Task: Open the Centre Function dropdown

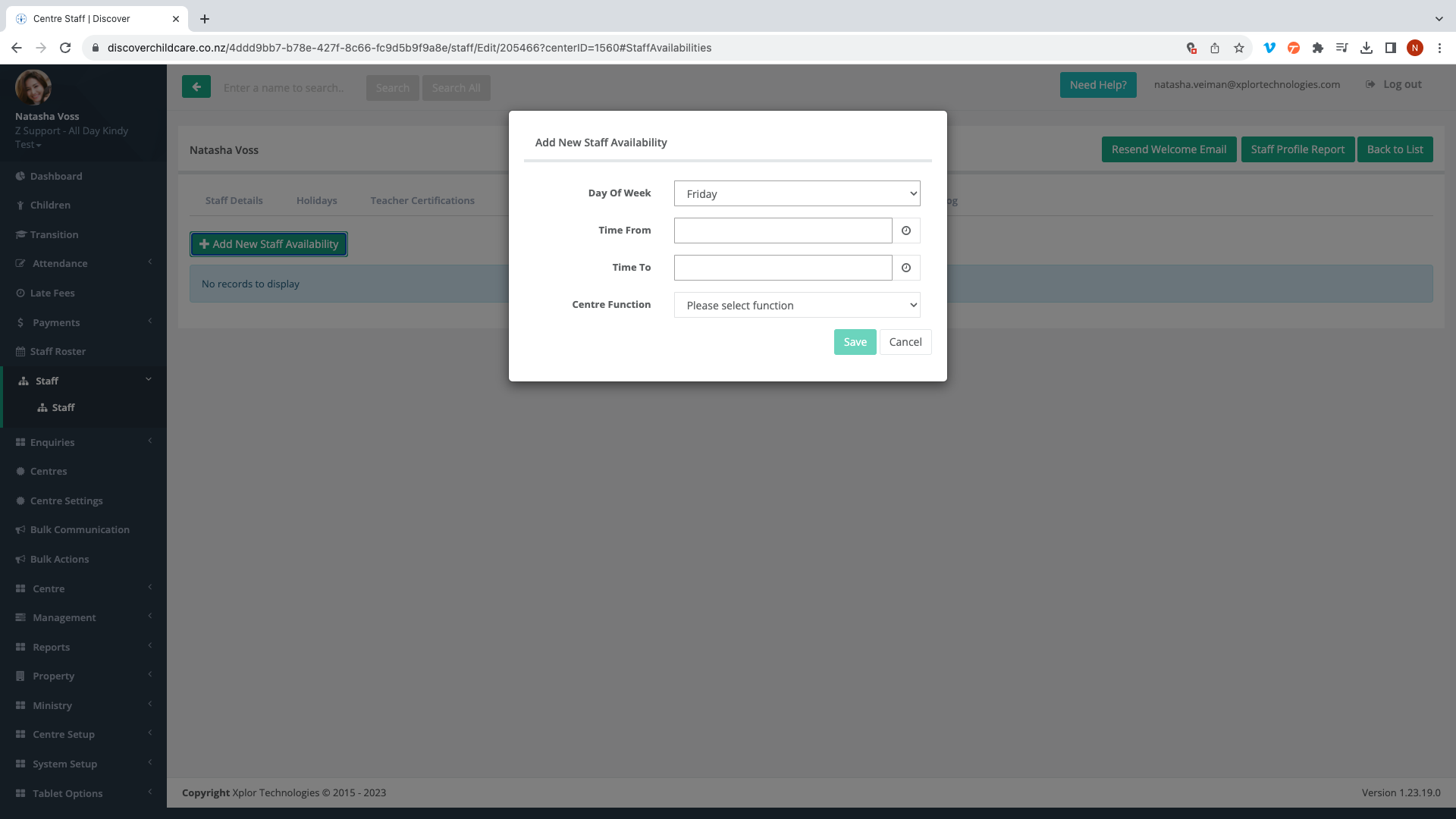Action: point(796,305)
